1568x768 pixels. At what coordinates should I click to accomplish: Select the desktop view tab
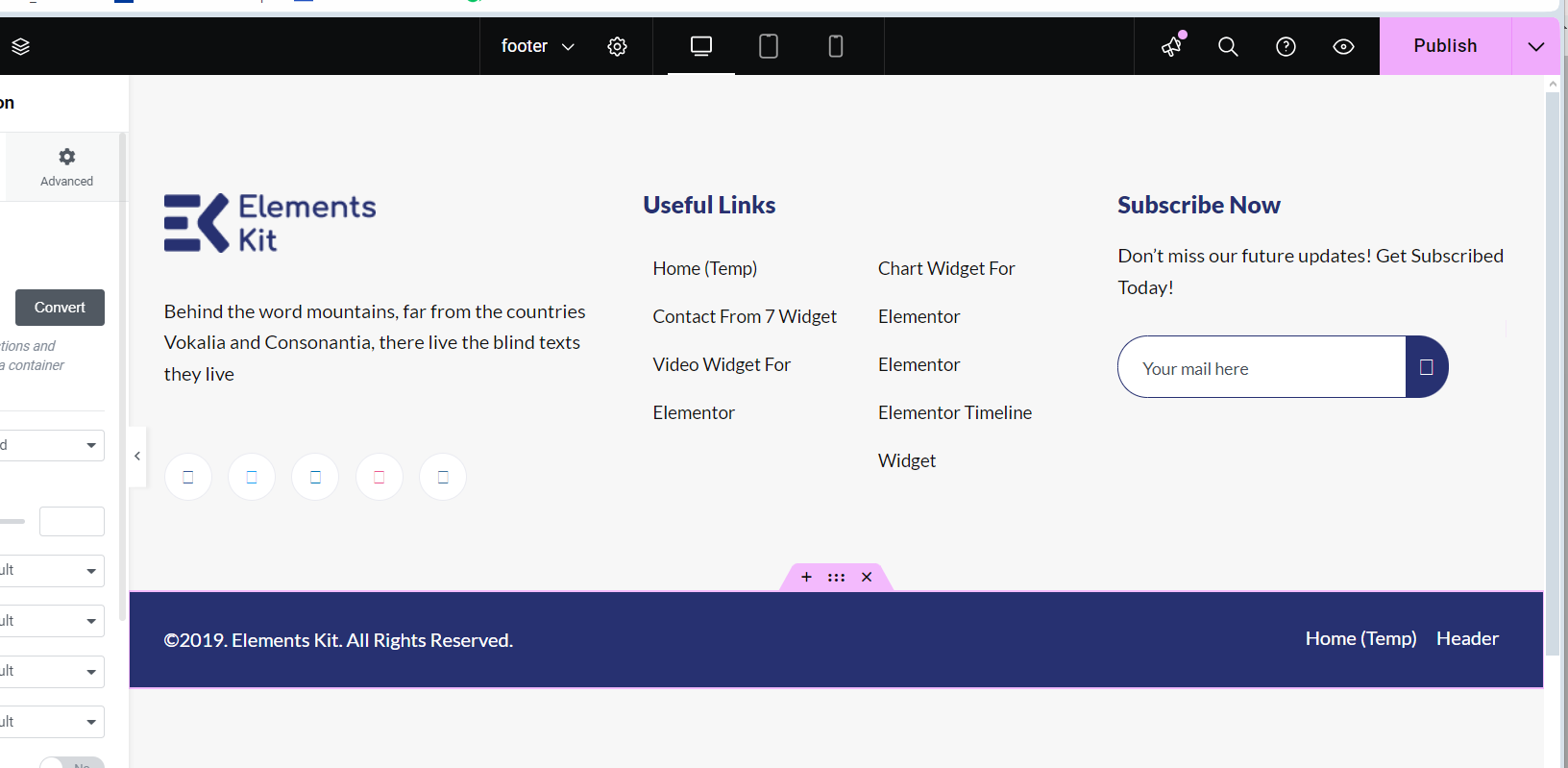coord(701,46)
